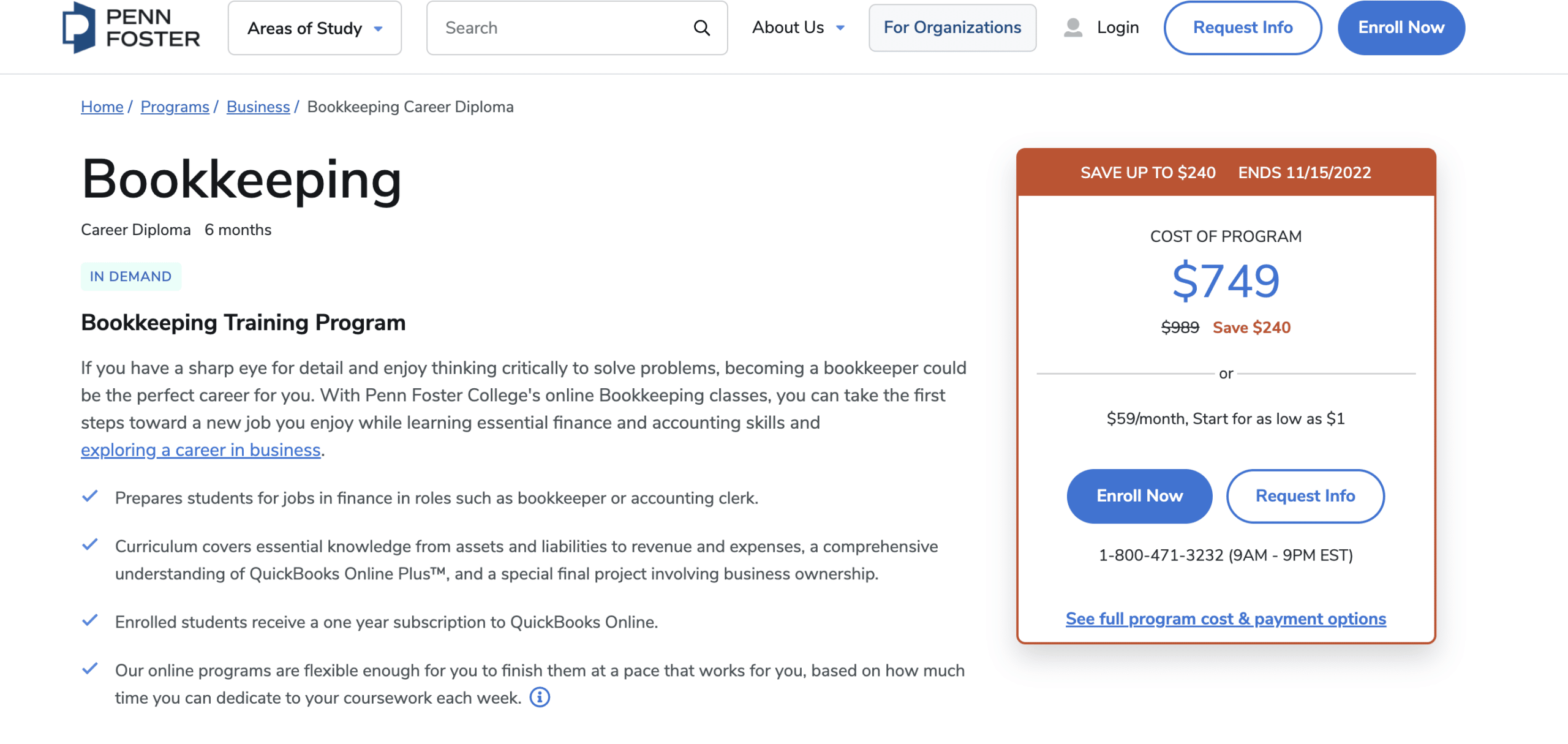Click the Bookkeeping Training Program heading
Screen dimensions: 1568x744
243,323
